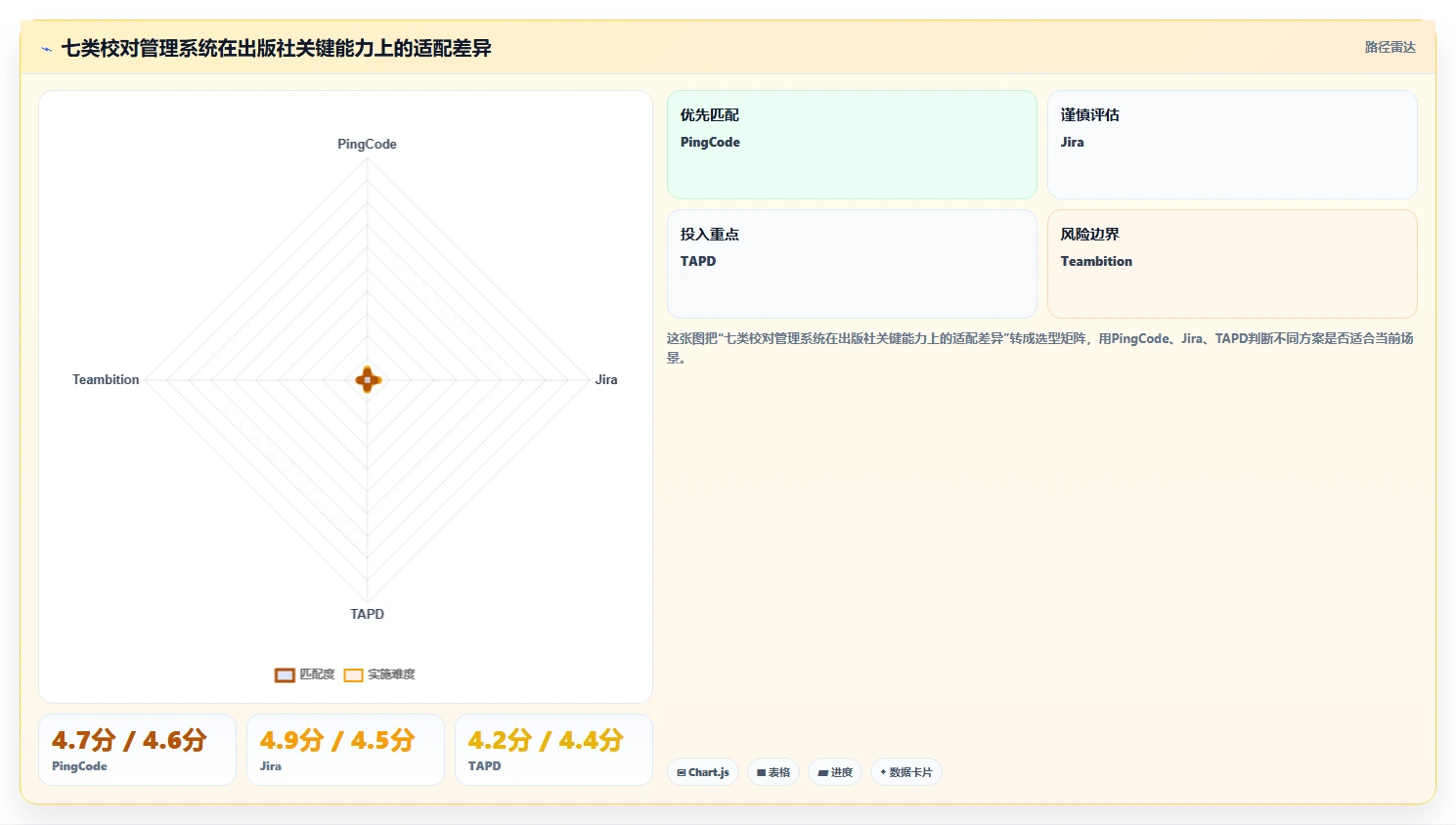The height and width of the screenshot is (825, 1456).
Task: Open the 谨慎评估 Jira card
Action: click(x=1232, y=145)
